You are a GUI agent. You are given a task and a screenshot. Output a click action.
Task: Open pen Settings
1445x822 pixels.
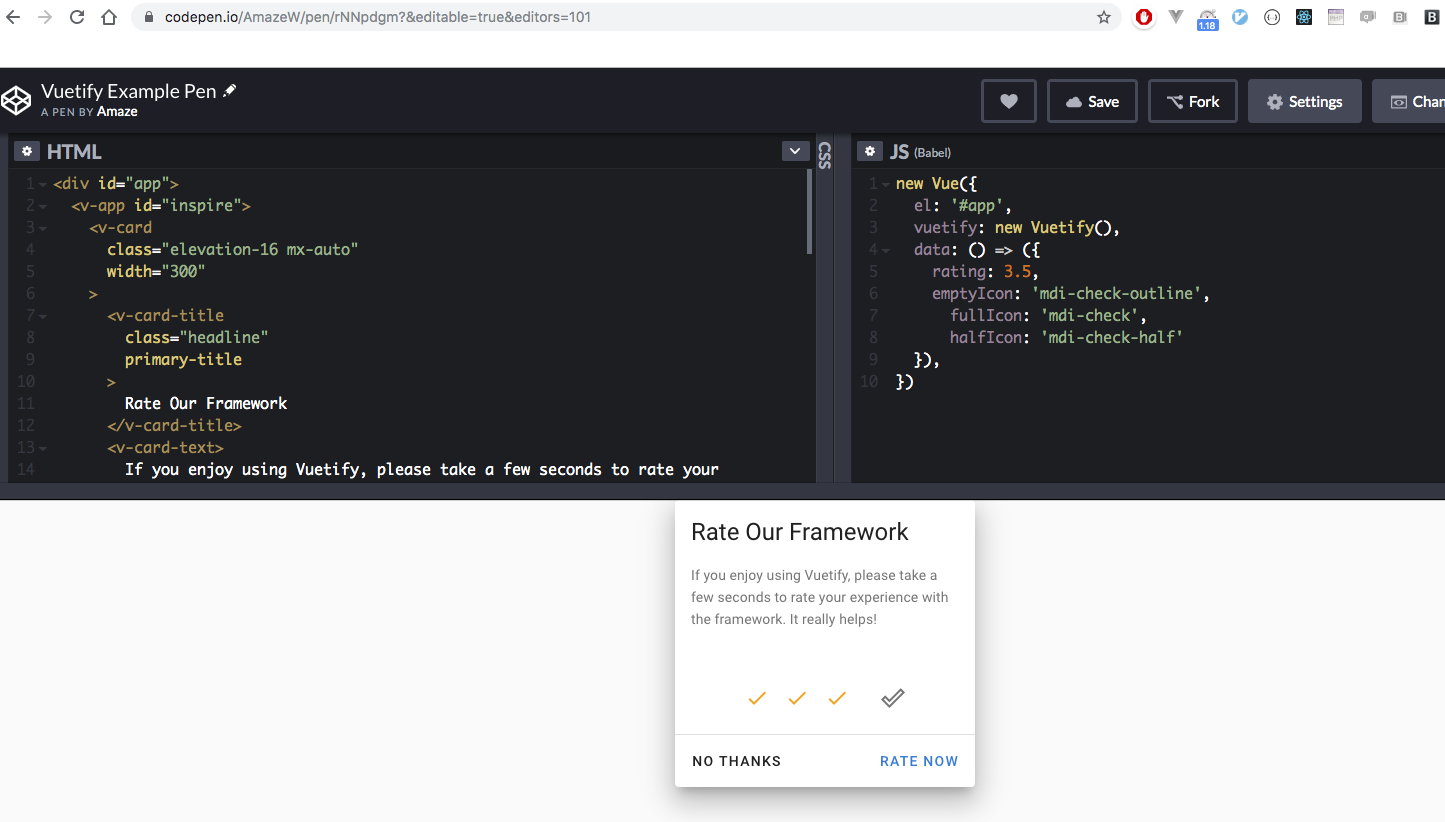pyautogui.click(x=1305, y=101)
